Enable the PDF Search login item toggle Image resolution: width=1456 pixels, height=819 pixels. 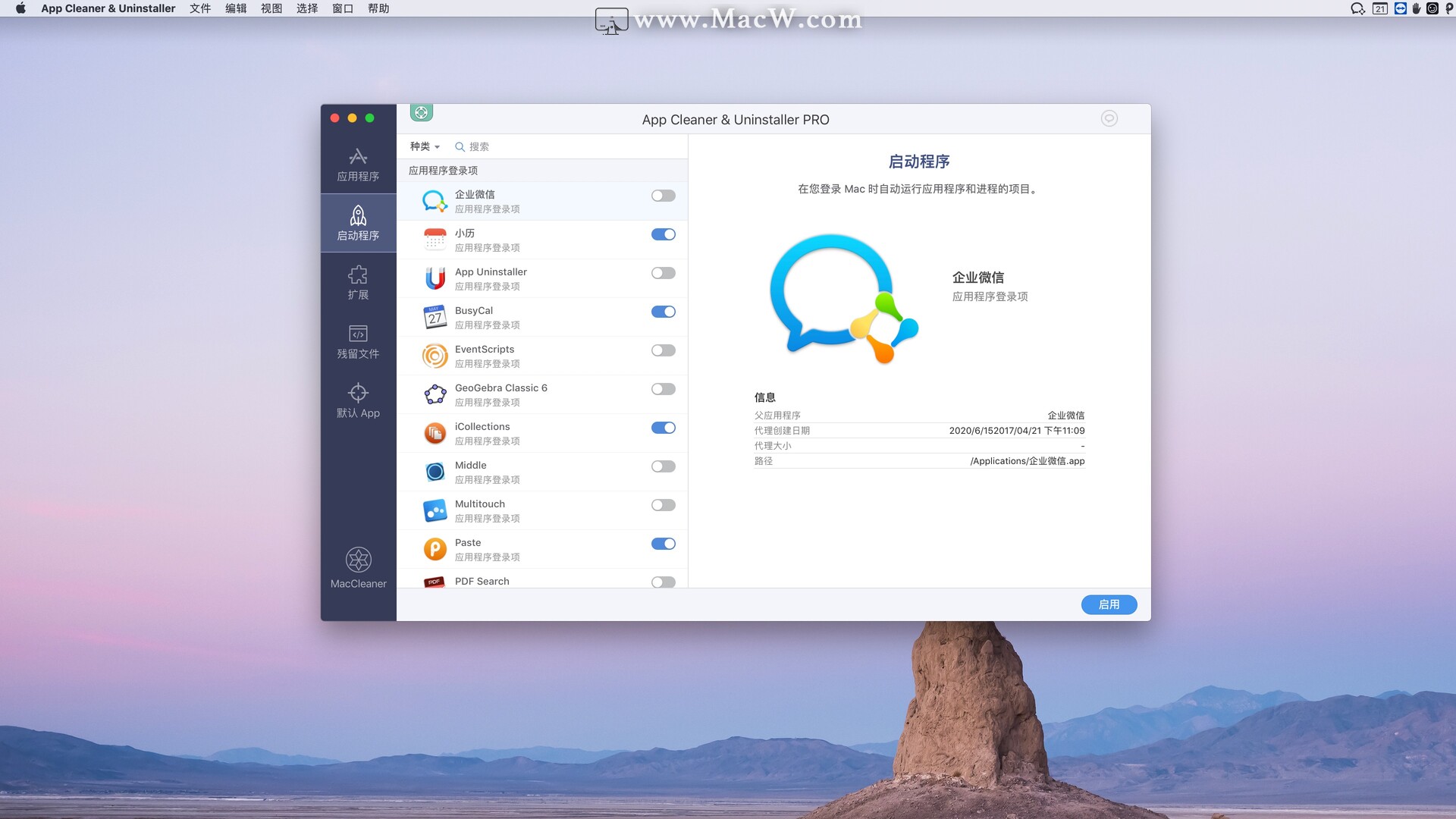663,582
